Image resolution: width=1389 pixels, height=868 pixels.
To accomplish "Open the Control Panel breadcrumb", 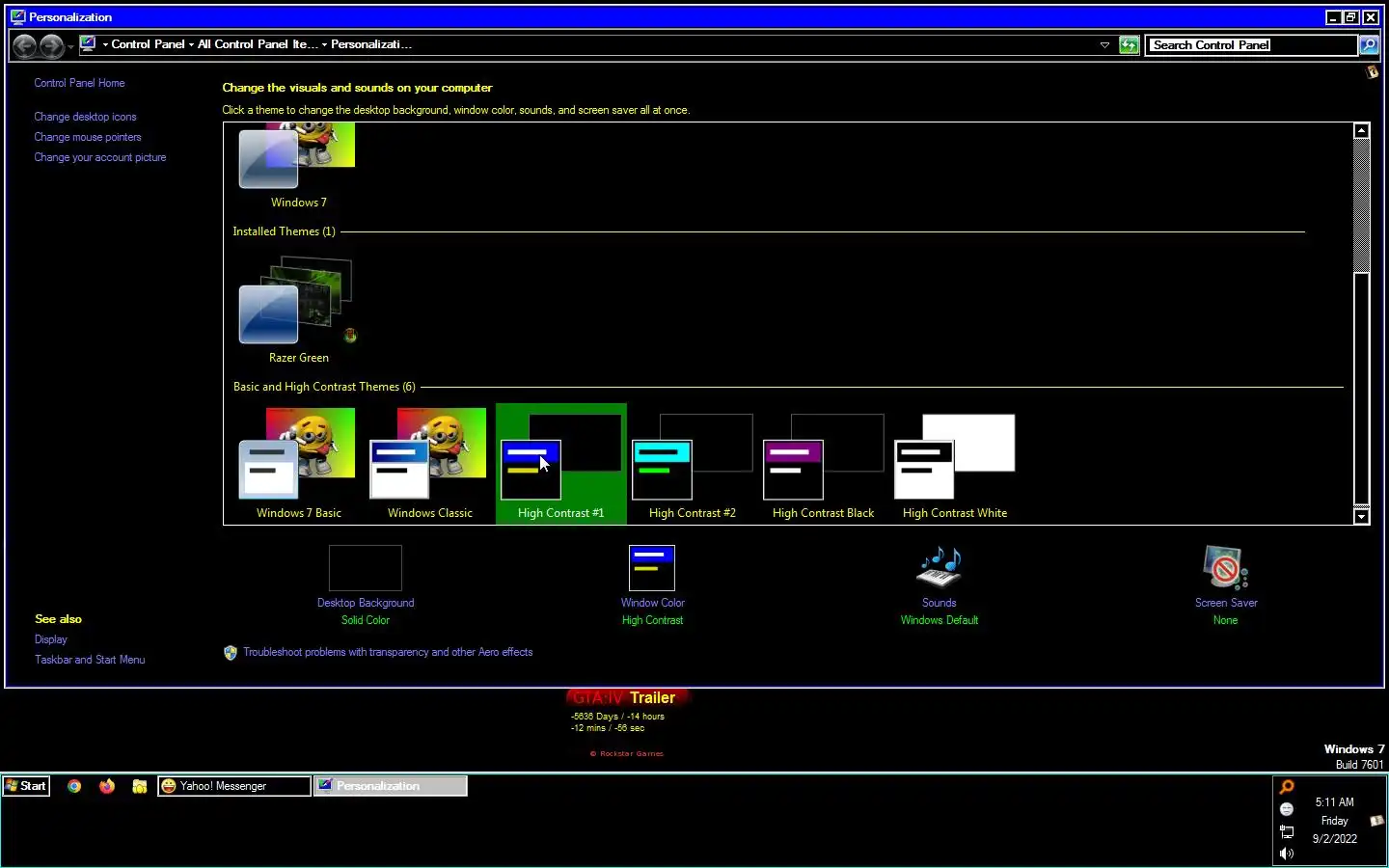I will [x=148, y=44].
